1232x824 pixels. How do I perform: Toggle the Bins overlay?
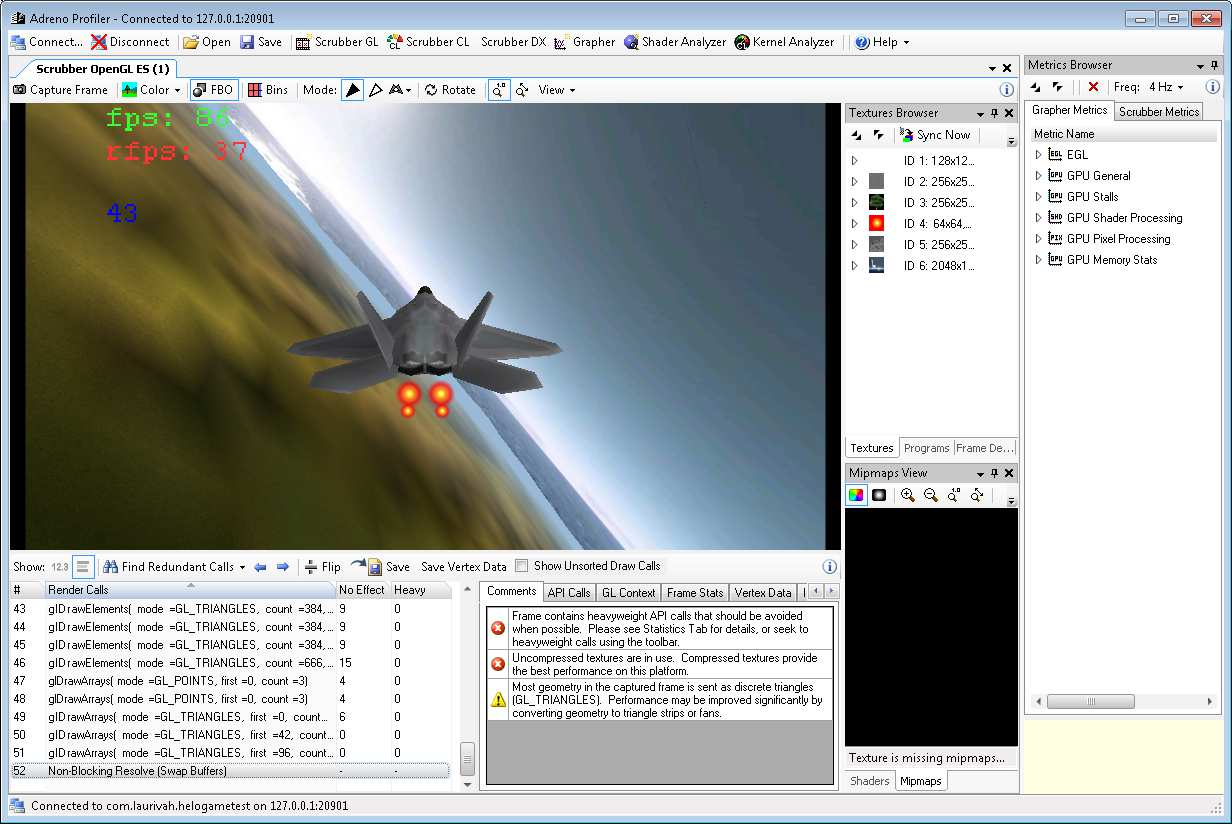click(268, 90)
